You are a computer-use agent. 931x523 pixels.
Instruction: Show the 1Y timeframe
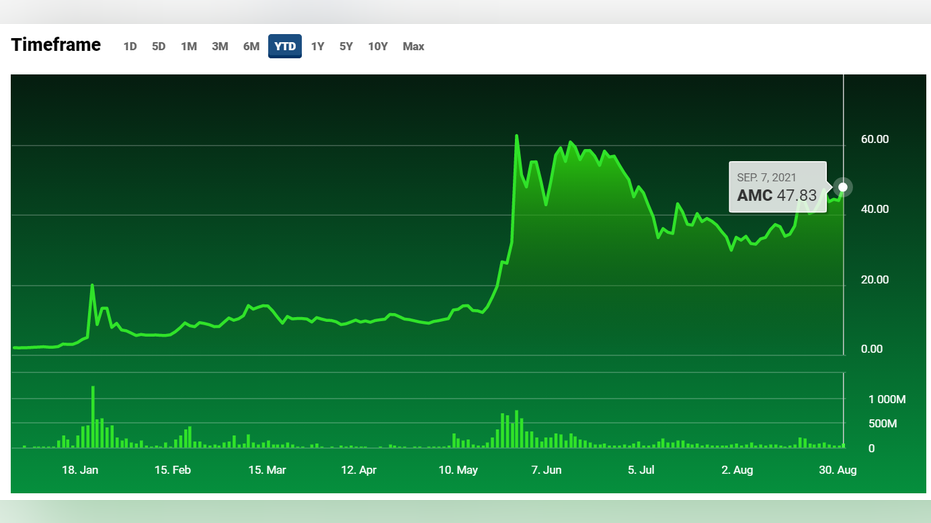click(318, 46)
